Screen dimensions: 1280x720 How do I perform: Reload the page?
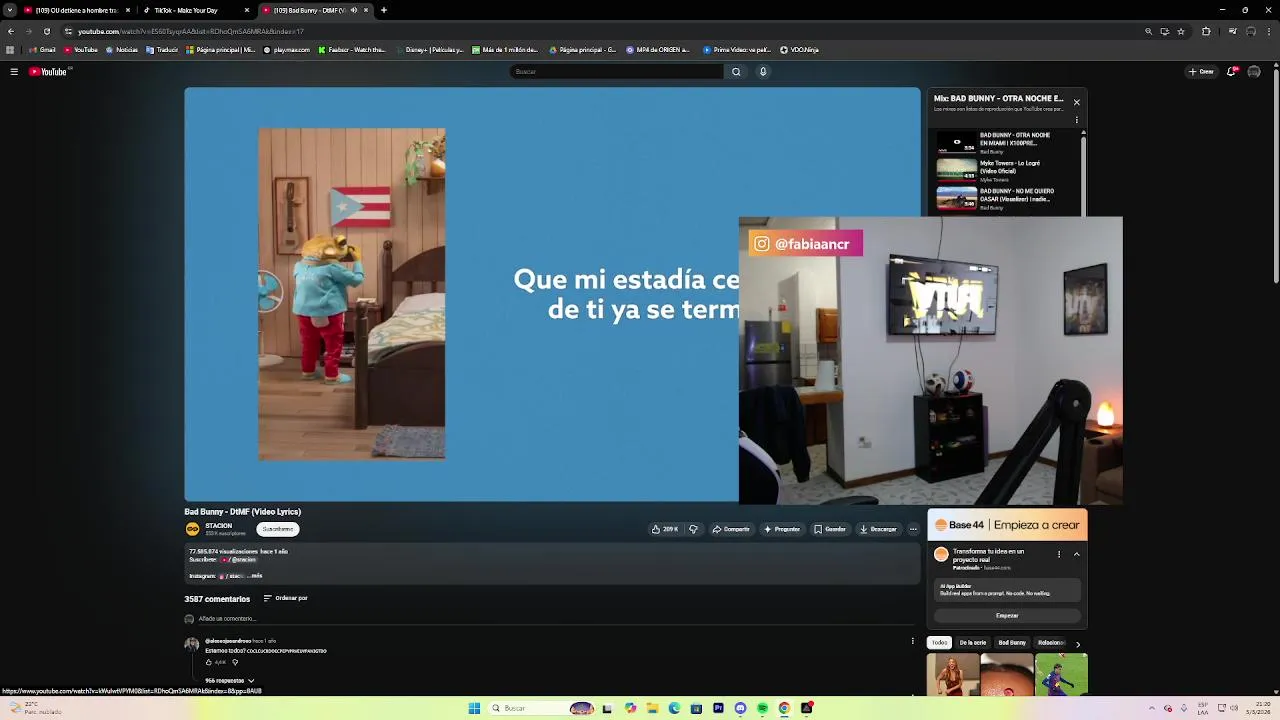pyautogui.click(x=46, y=31)
